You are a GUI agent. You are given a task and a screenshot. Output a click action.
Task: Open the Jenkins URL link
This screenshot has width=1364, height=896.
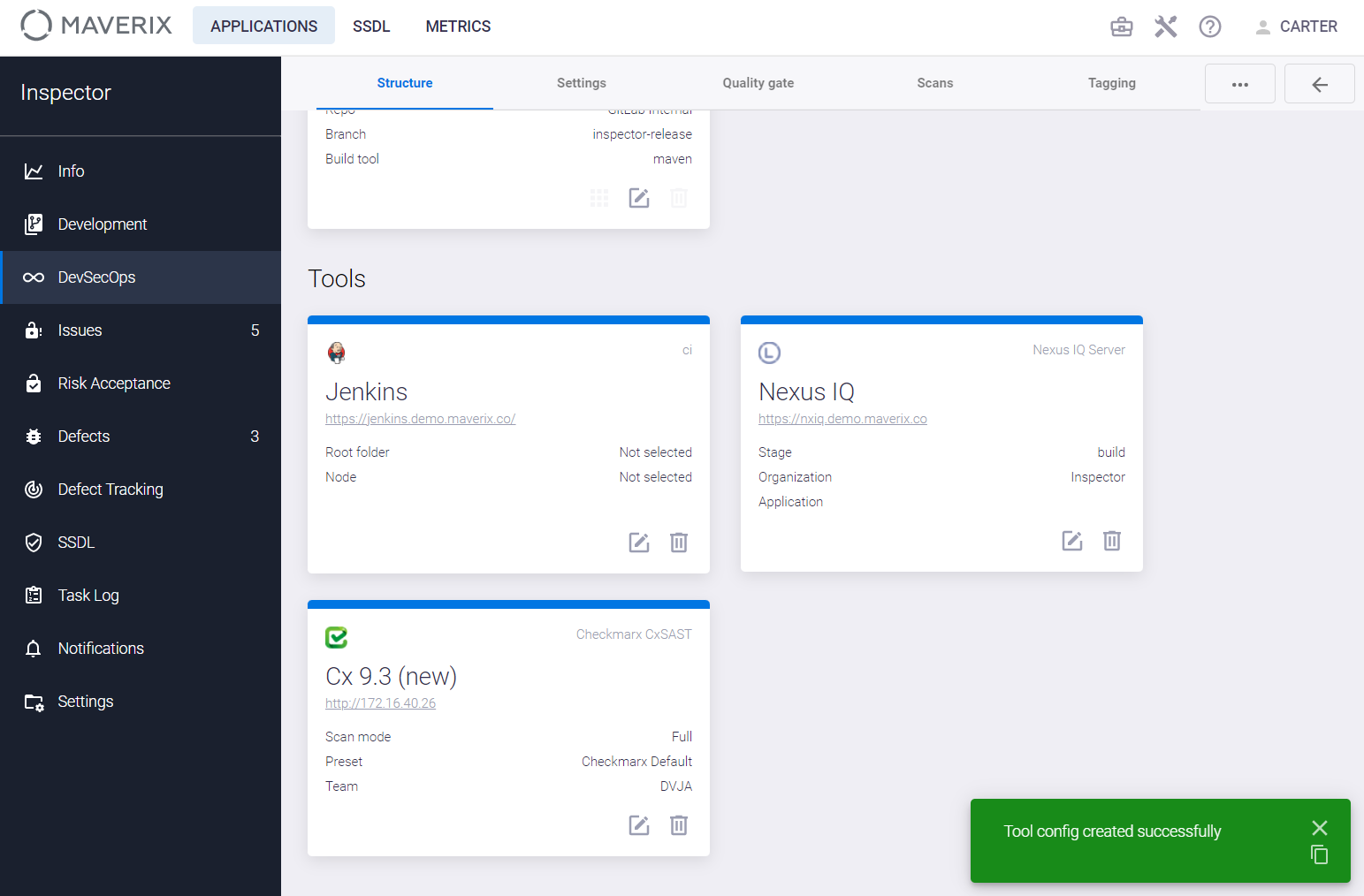(x=420, y=419)
